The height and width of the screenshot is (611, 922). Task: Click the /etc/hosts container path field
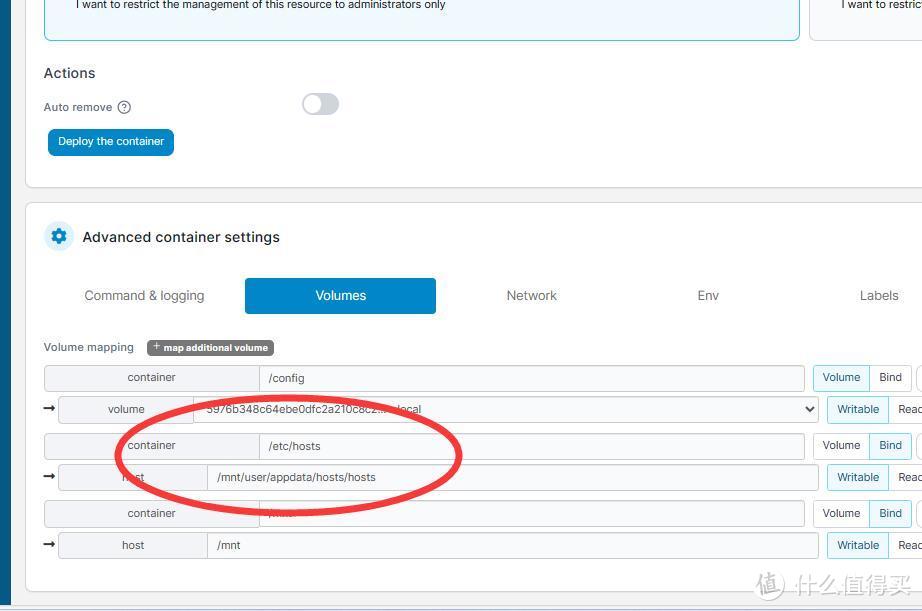pyautogui.click(x=535, y=445)
